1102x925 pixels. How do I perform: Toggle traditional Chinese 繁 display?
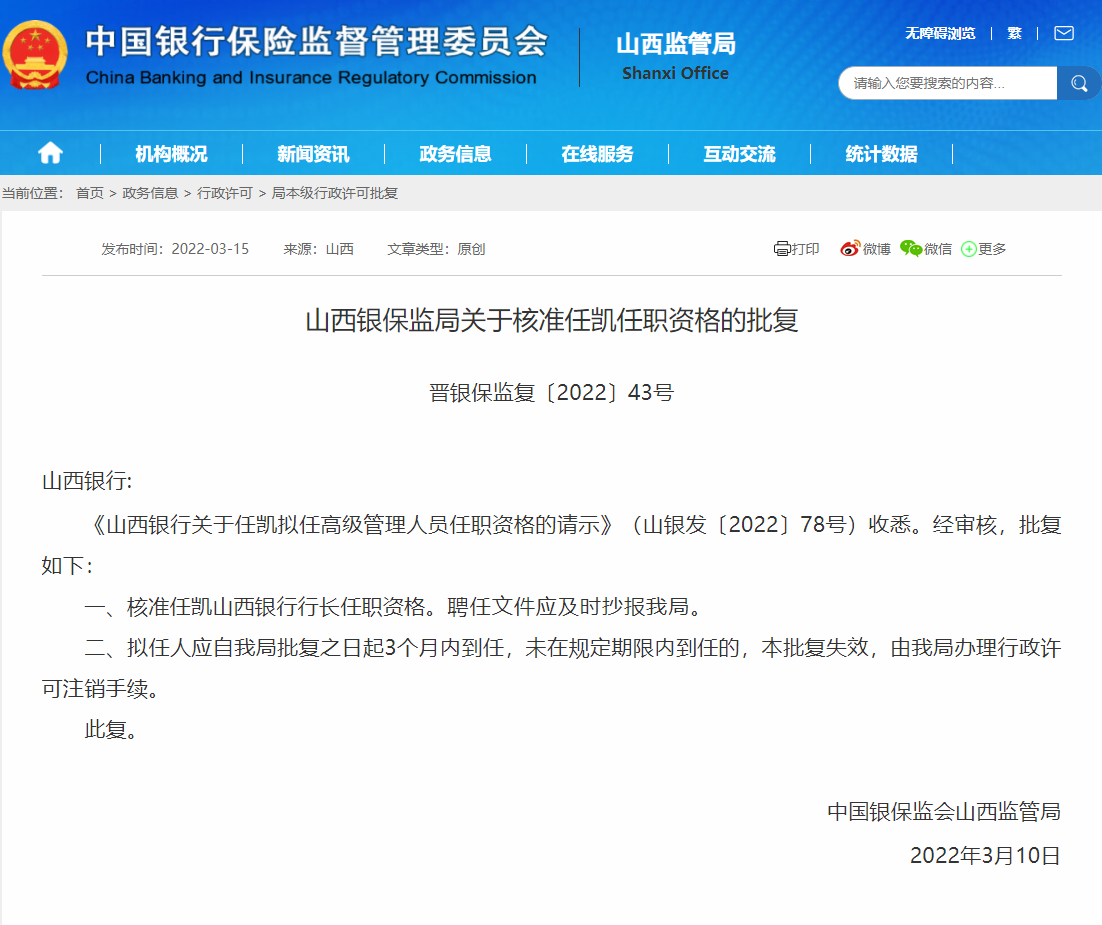pos(1014,33)
